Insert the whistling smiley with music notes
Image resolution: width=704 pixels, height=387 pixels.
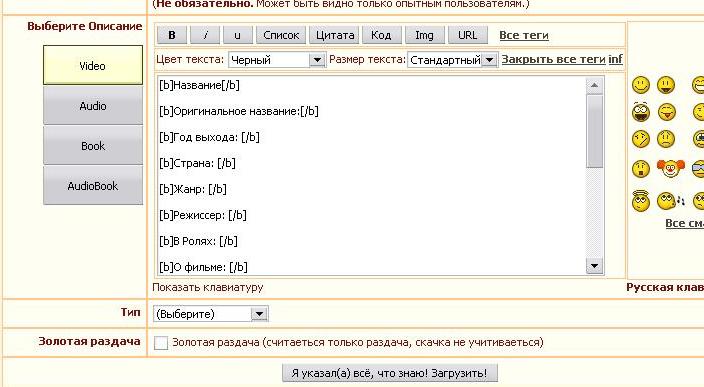[x=670, y=201]
